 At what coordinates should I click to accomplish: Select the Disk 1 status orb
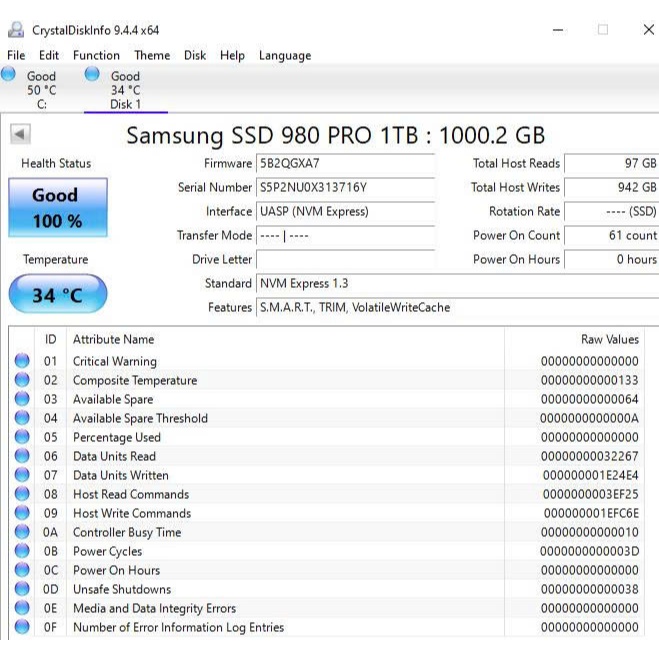[93, 74]
